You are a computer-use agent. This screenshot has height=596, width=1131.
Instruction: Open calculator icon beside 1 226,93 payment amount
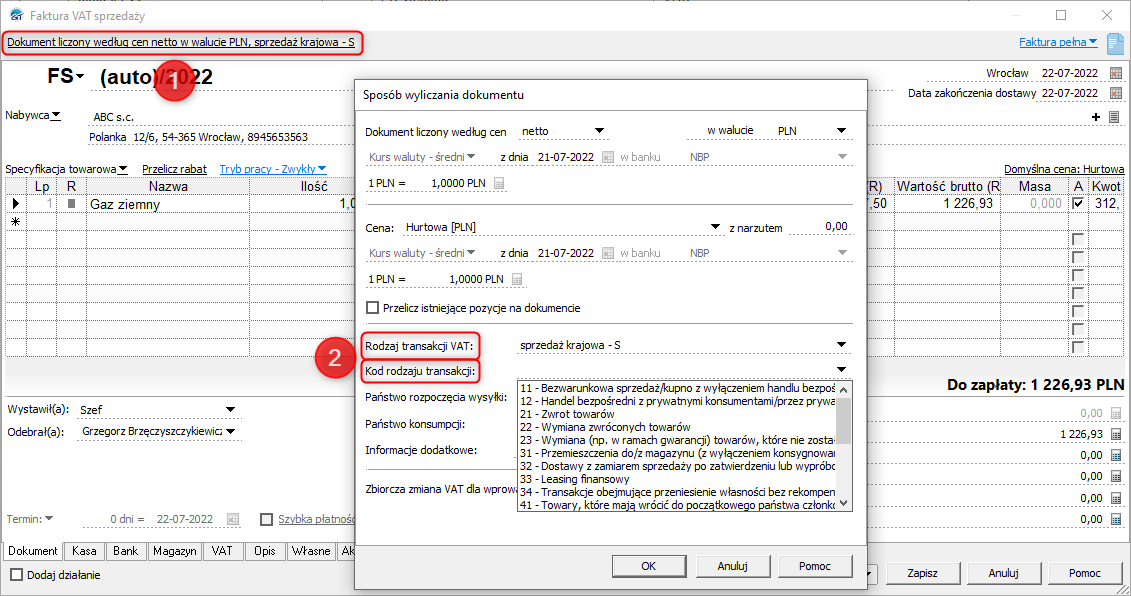point(1116,434)
